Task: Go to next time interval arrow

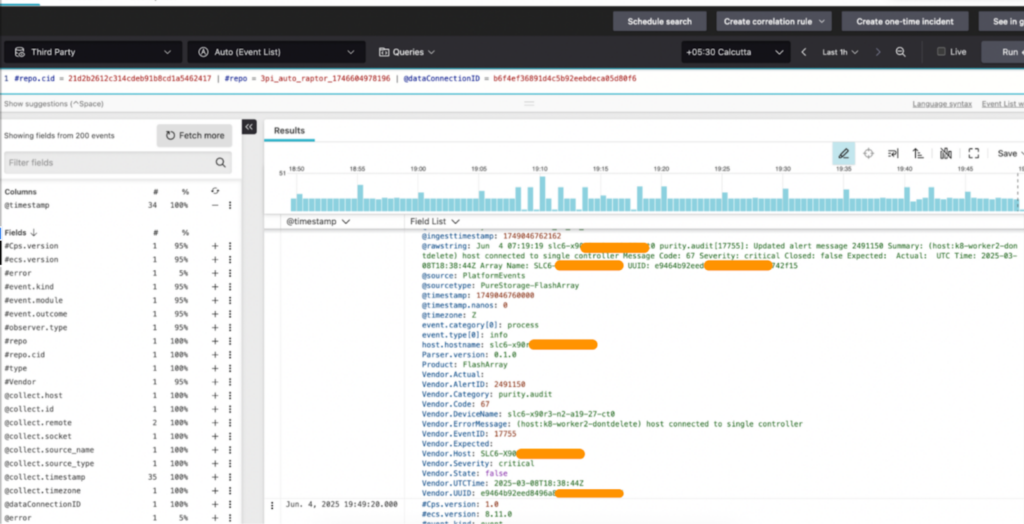Action: [x=878, y=52]
